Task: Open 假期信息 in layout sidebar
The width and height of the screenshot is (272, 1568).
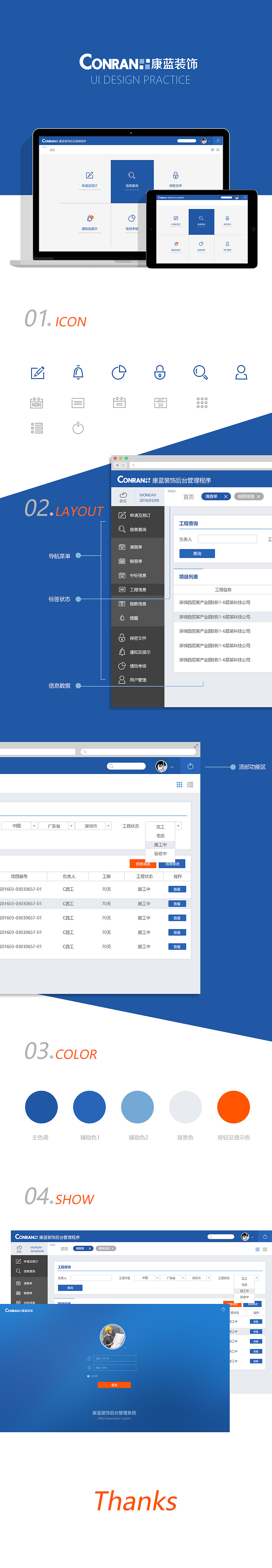Action: pyautogui.click(x=138, y=604)
